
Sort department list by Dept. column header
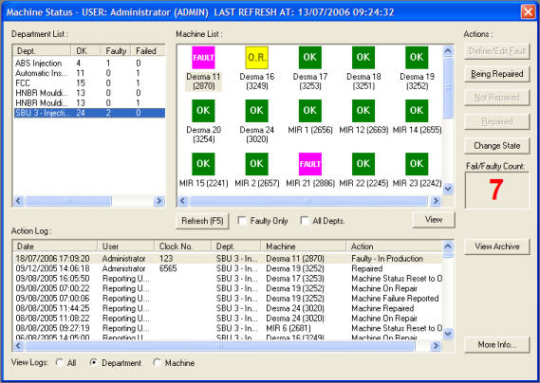42,51
